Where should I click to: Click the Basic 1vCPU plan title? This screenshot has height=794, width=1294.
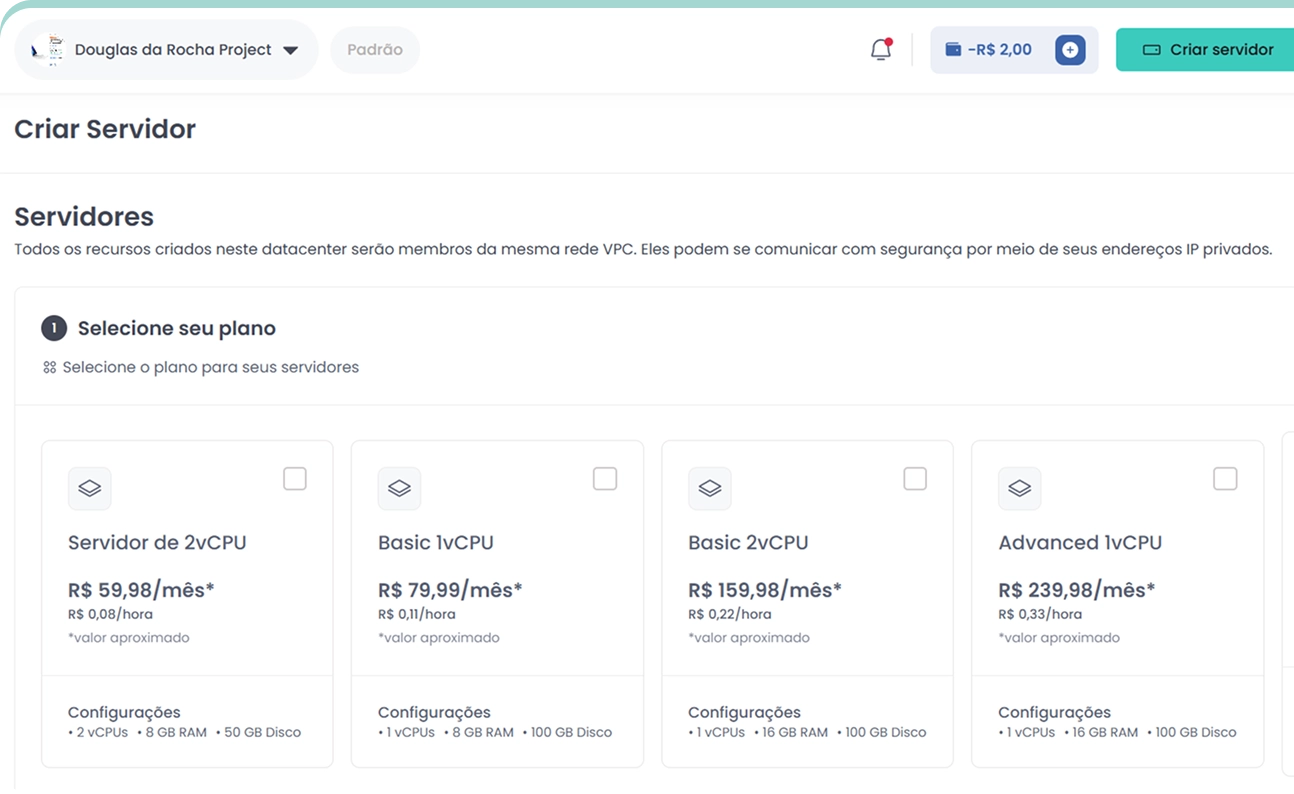(x=436, y=542)
